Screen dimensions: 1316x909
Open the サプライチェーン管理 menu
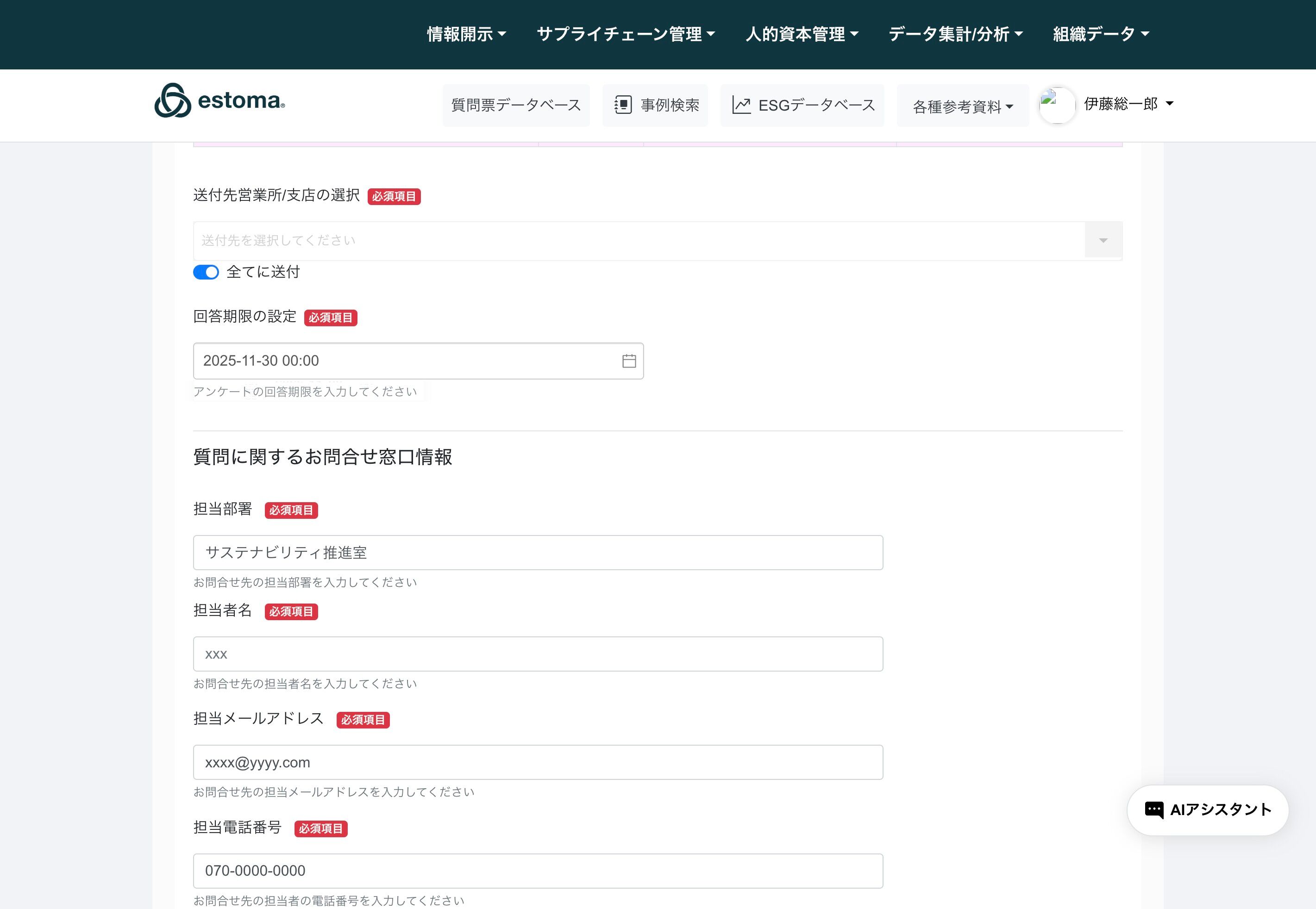tap(626, 34)
